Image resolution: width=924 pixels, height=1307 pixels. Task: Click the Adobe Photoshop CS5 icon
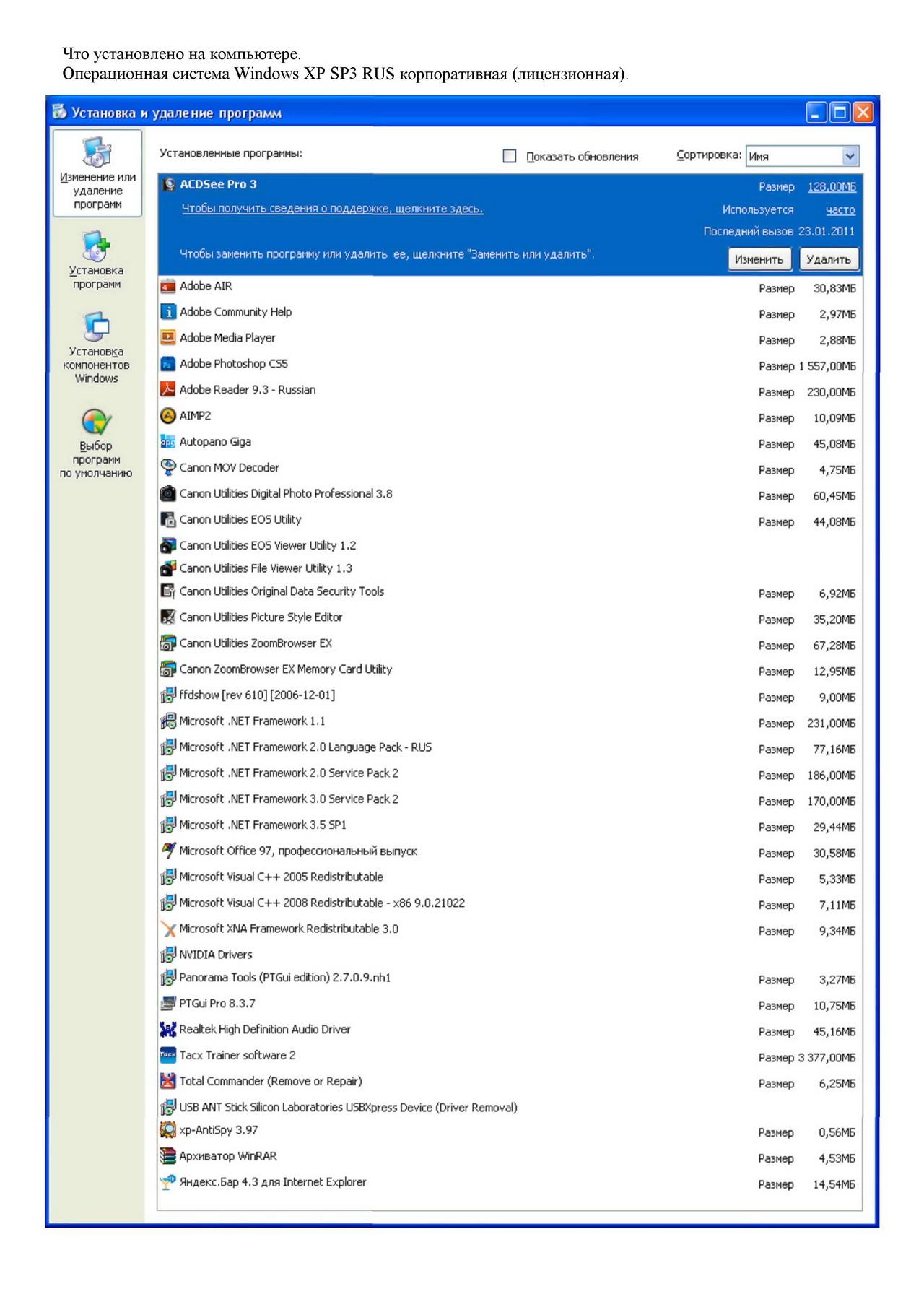point(167,364)
